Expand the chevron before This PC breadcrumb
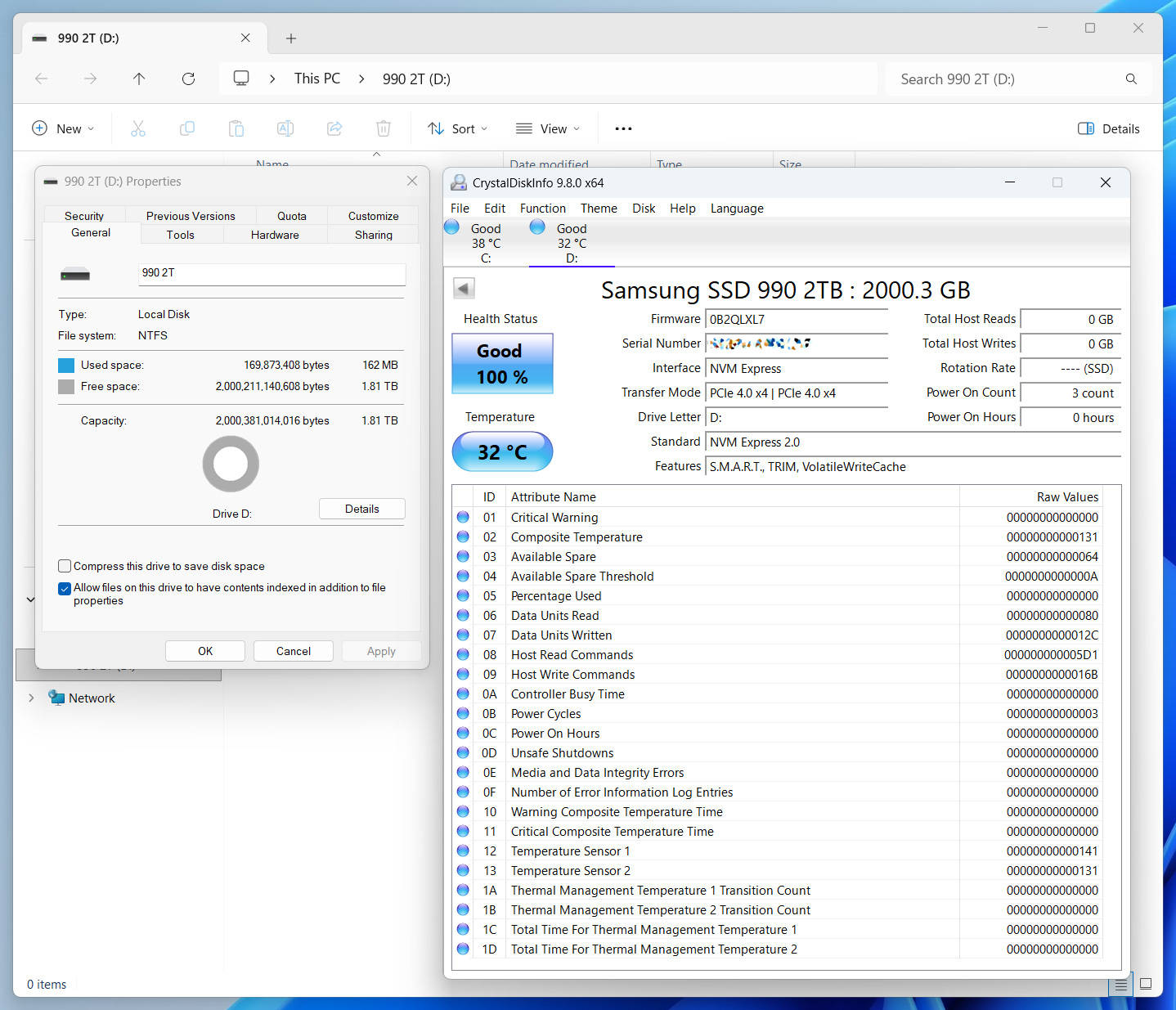The height and width of the screenshot is (1010, 1176). click(x=272, y=79)
